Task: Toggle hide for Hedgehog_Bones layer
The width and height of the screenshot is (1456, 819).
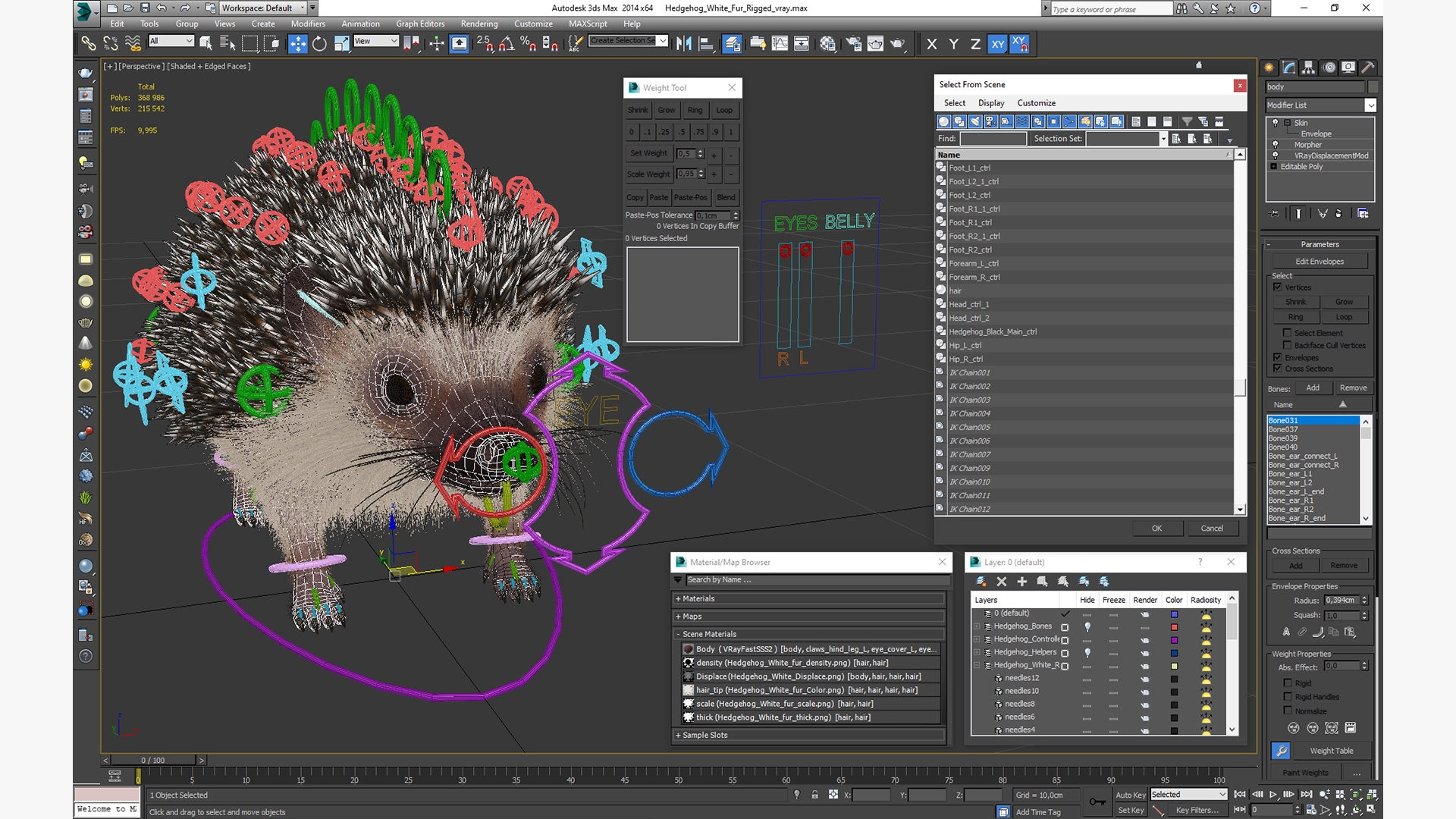Action: [1087, 626]
